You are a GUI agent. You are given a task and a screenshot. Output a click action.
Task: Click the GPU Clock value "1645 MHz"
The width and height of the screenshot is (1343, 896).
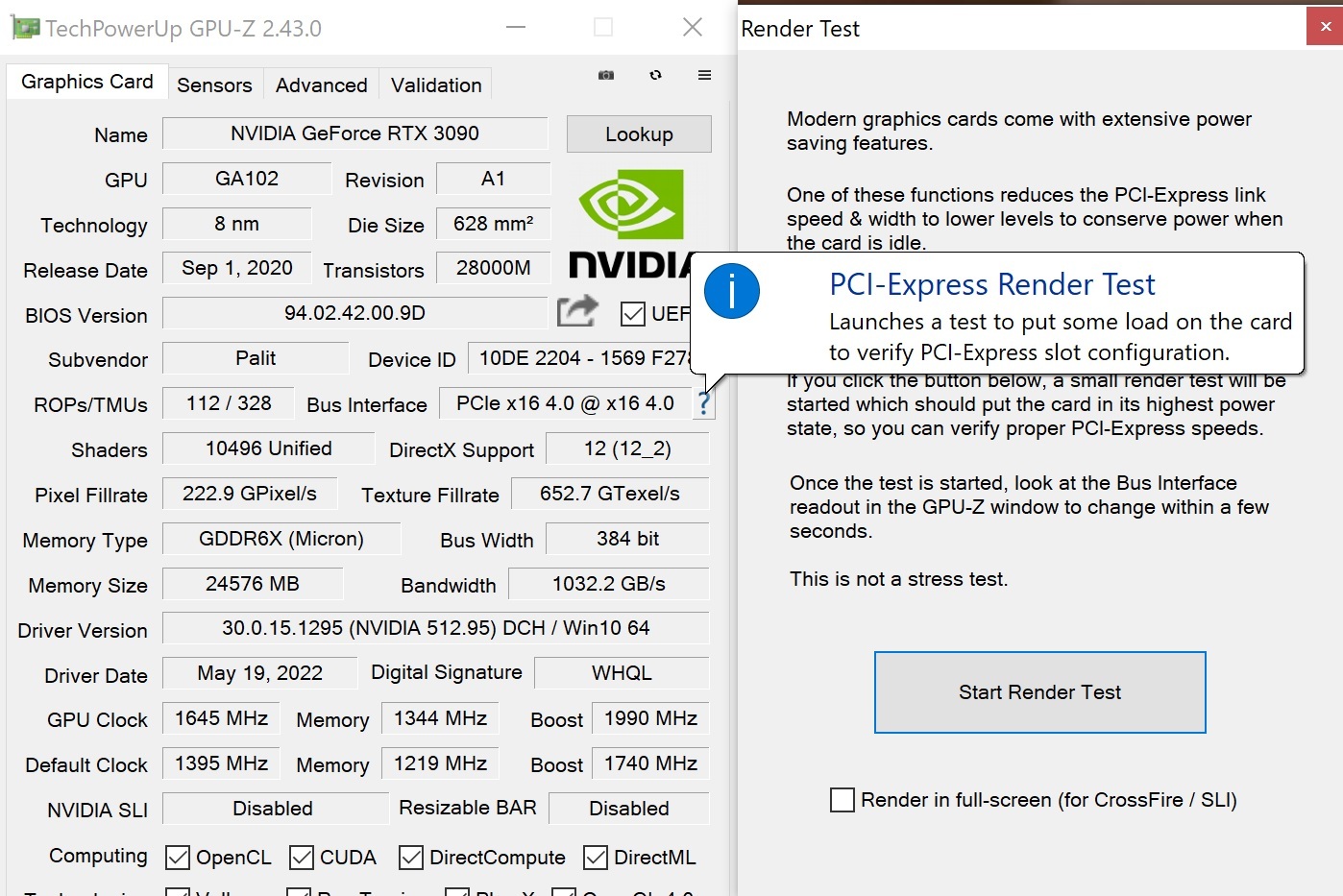click(221, 718)
